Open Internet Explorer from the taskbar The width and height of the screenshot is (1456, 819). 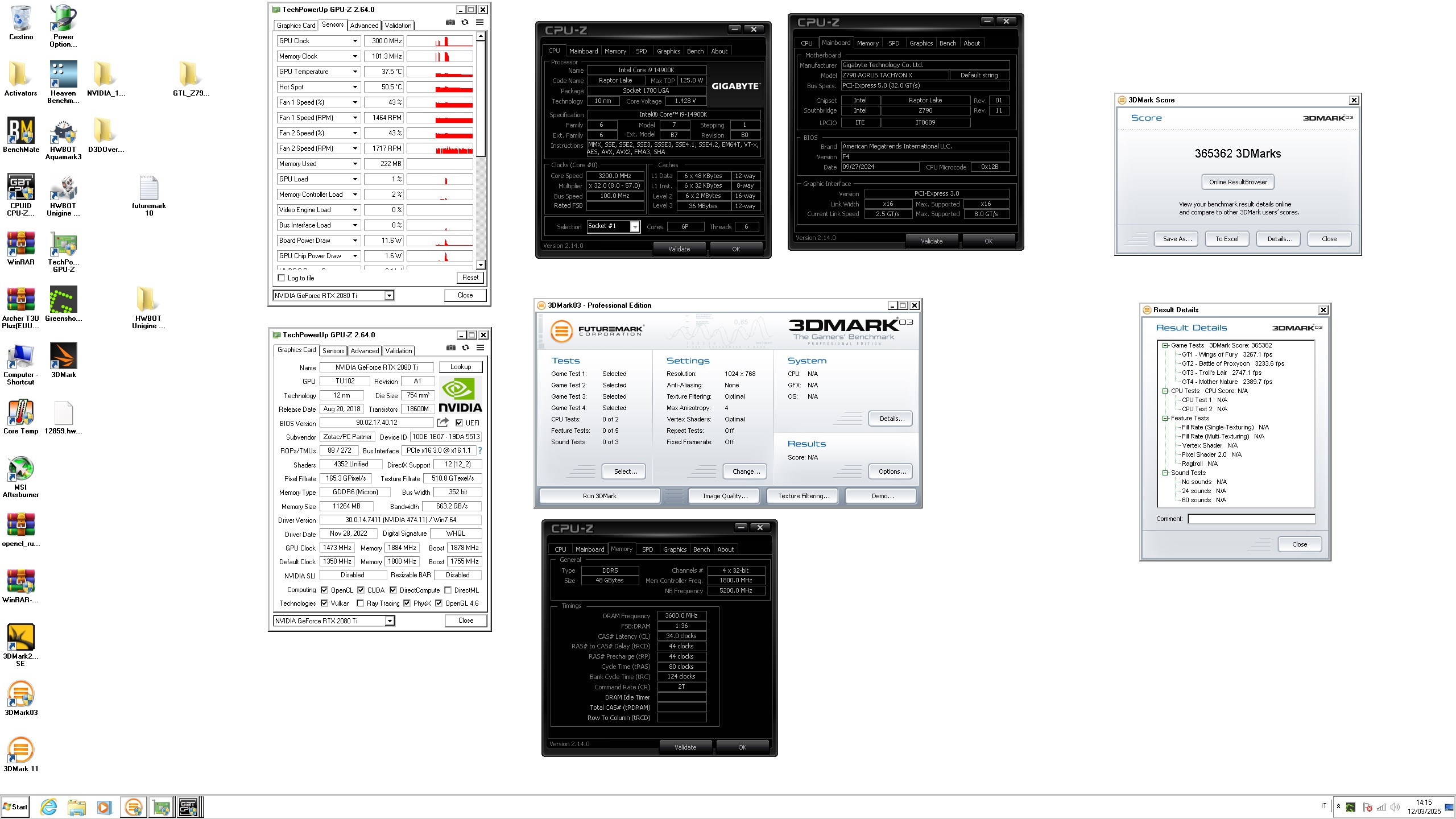click(49, 806)
